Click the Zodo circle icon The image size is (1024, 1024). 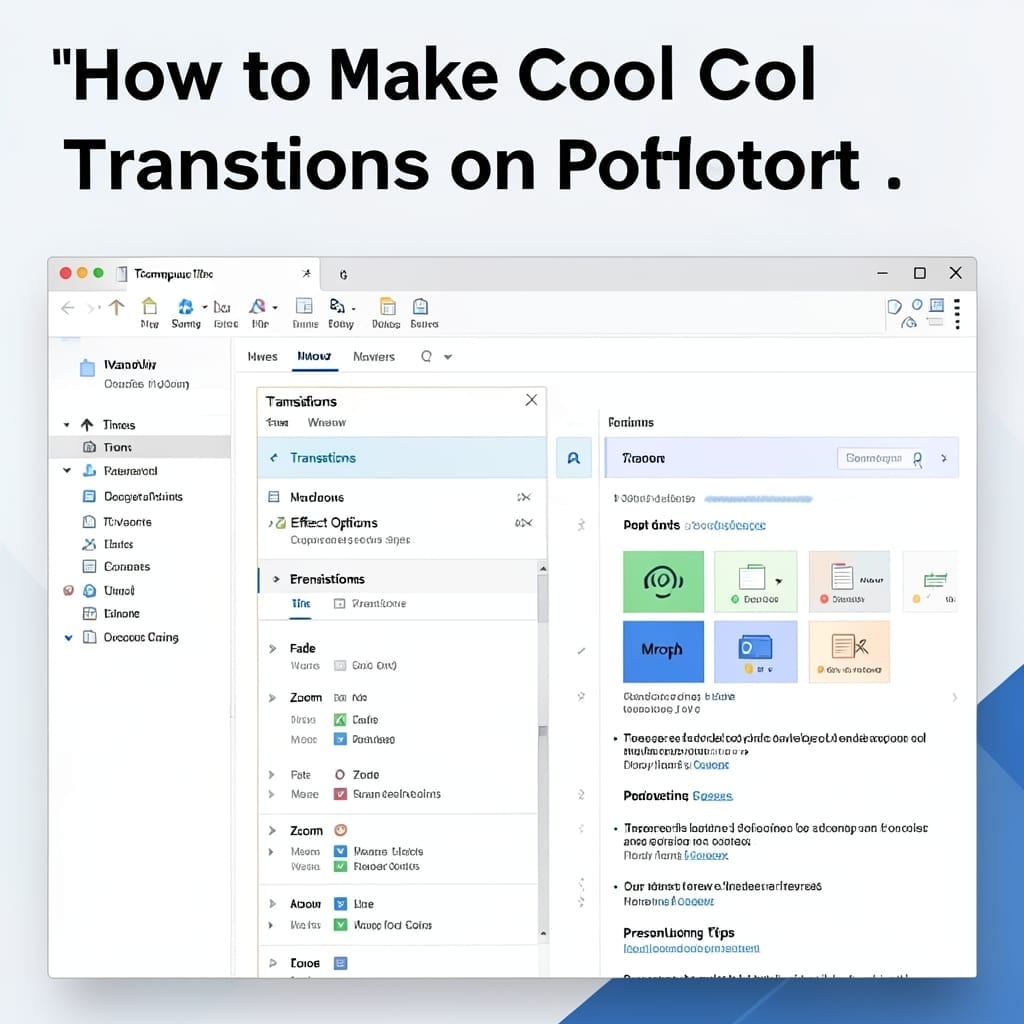tap(340, 775)
